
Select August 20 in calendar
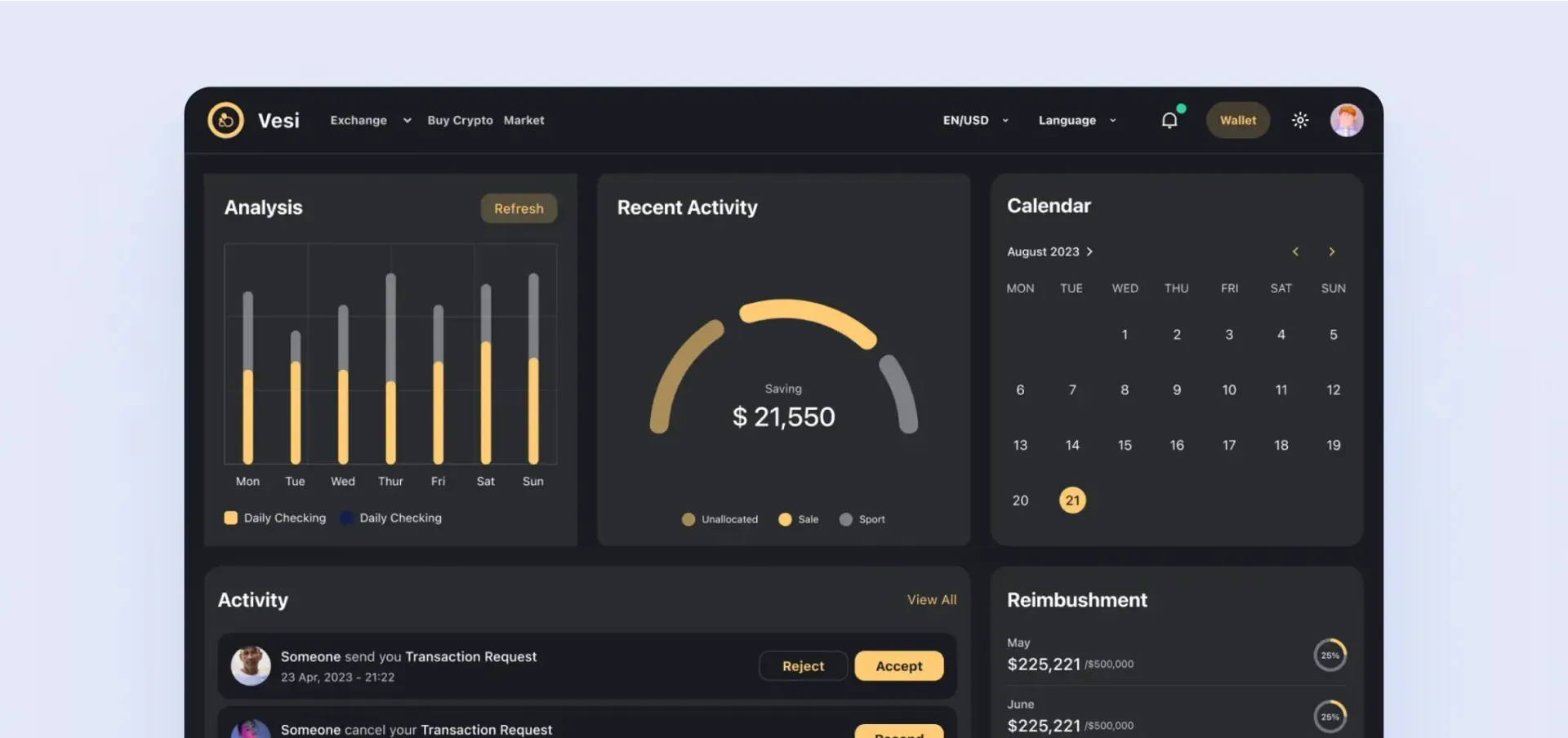(1020, 500)
